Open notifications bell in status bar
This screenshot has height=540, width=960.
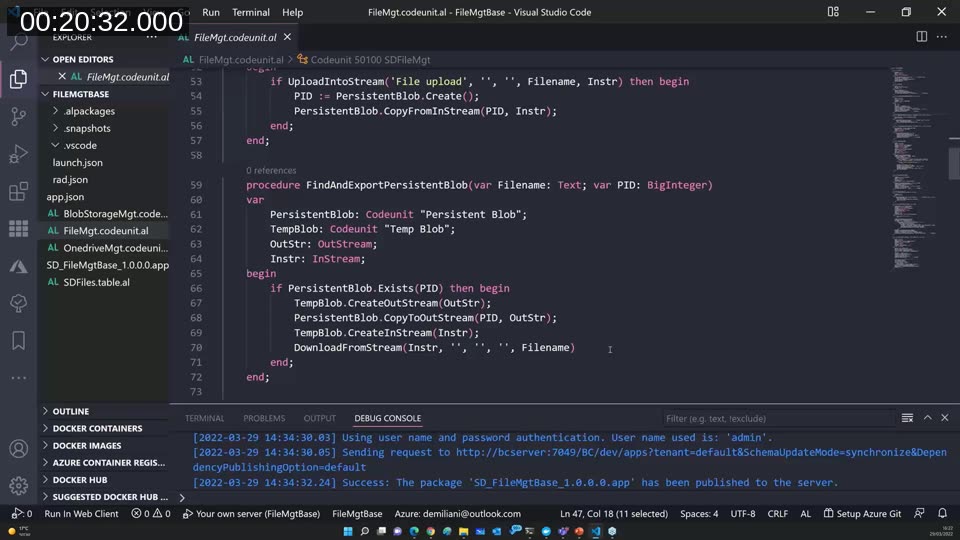[942, 513]
